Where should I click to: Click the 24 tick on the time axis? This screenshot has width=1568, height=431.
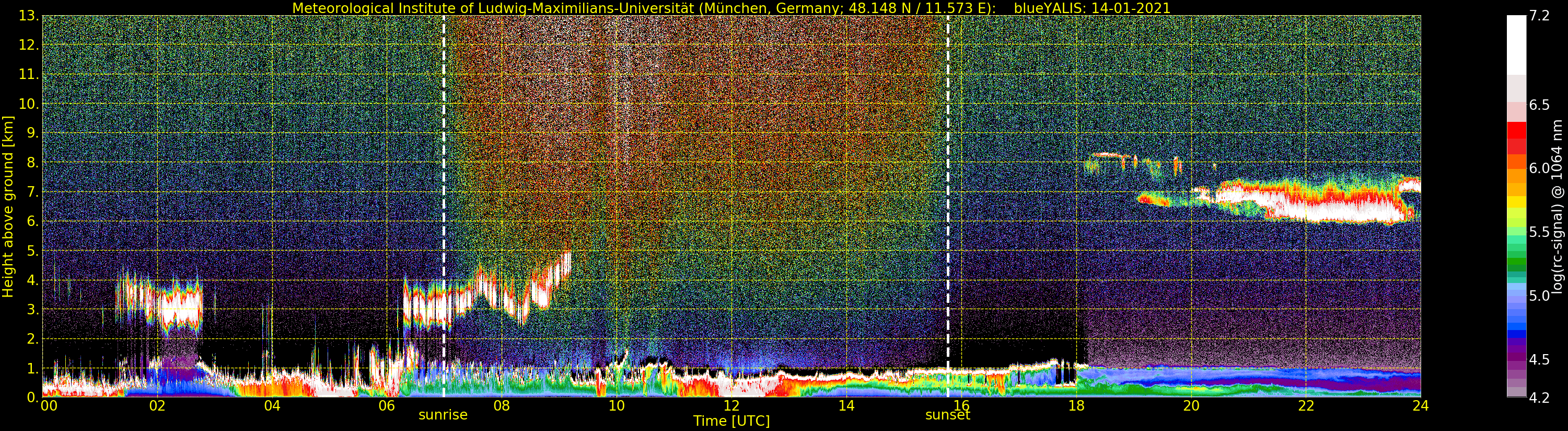[1420, 406]
